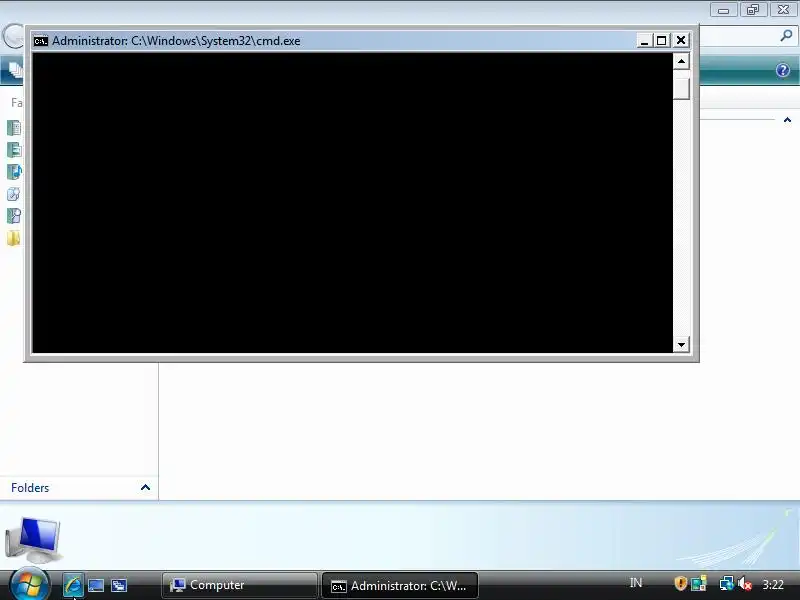Close the Computer Explorer window

tap(783, 10)
